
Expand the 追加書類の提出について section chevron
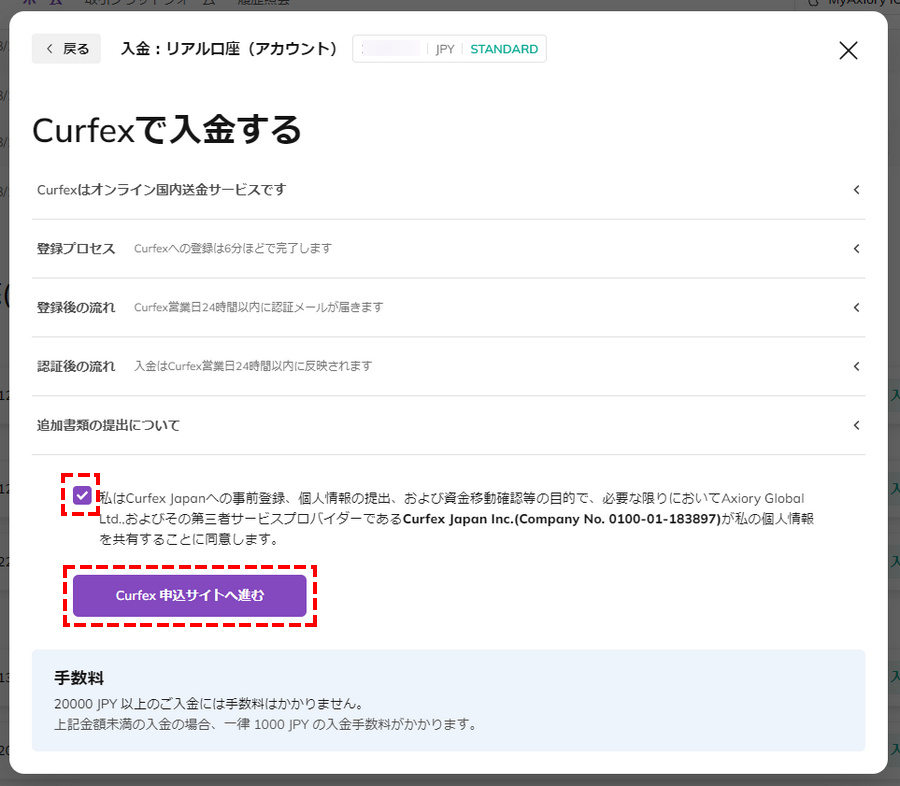[856, 425]
